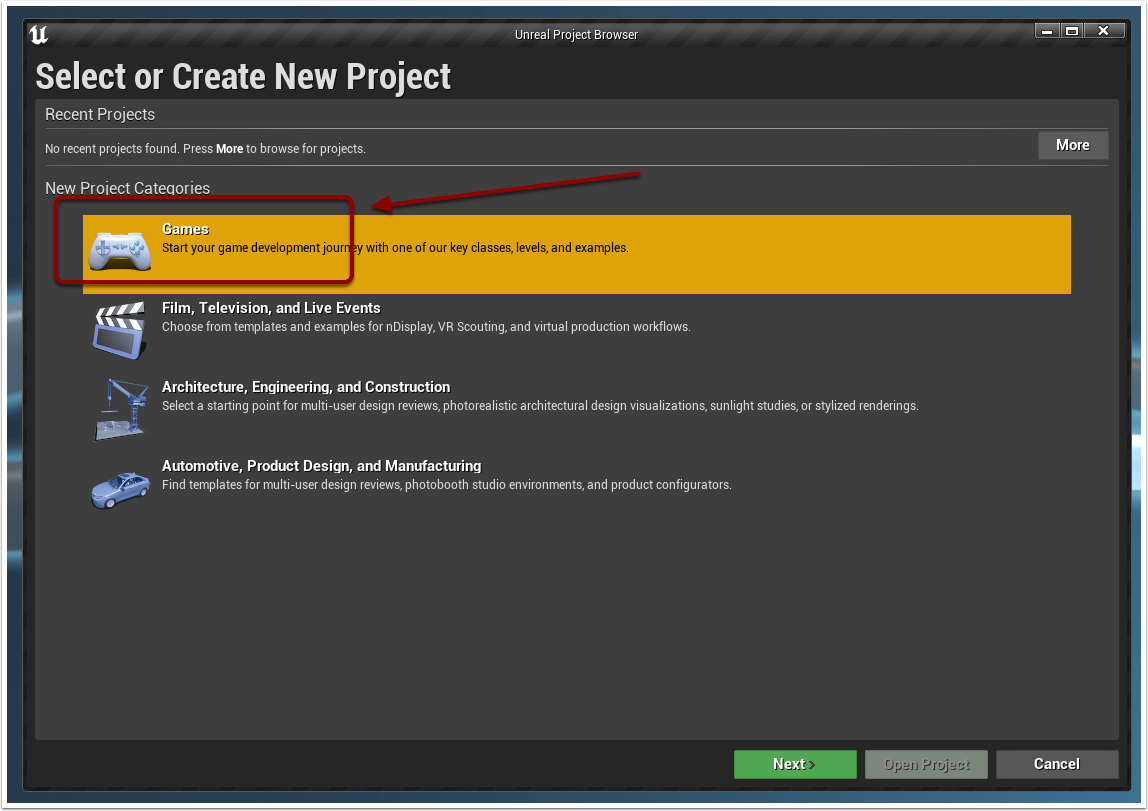The height and width of the screenshot is (811, 1148).
Task: Click the nDisplay and VR Scouting description
Action: 426,327
